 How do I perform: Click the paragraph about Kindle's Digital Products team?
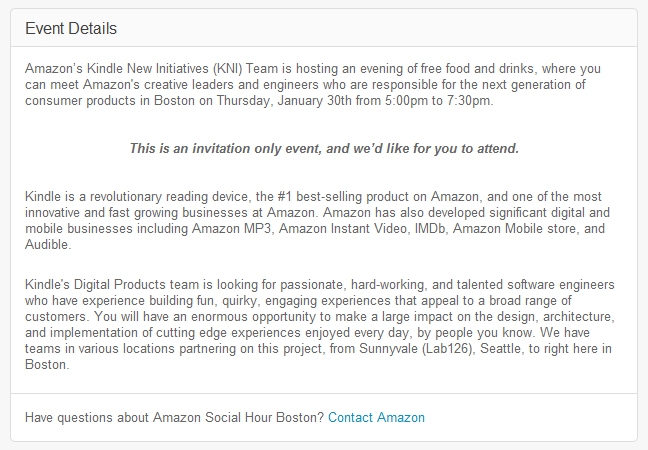click(x=320, y=324)
